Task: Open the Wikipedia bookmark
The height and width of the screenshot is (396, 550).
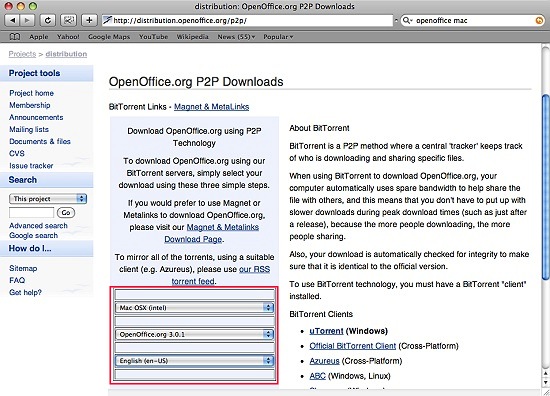Action: click(x=192, y=36)
